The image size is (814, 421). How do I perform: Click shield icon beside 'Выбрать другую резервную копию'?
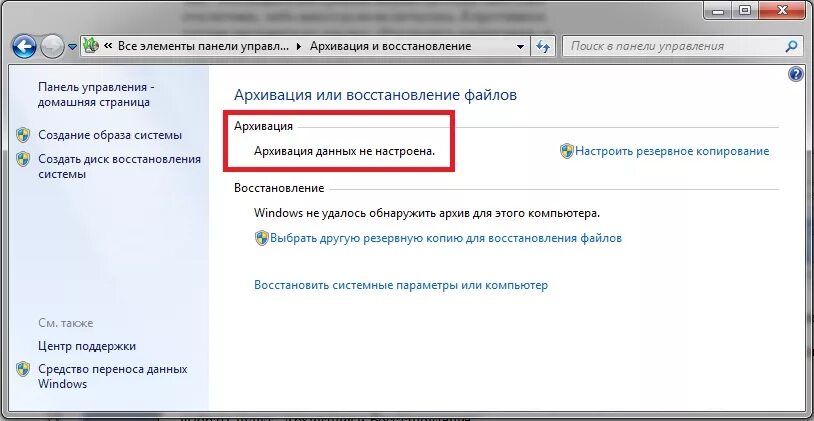[x=262, y=238]
